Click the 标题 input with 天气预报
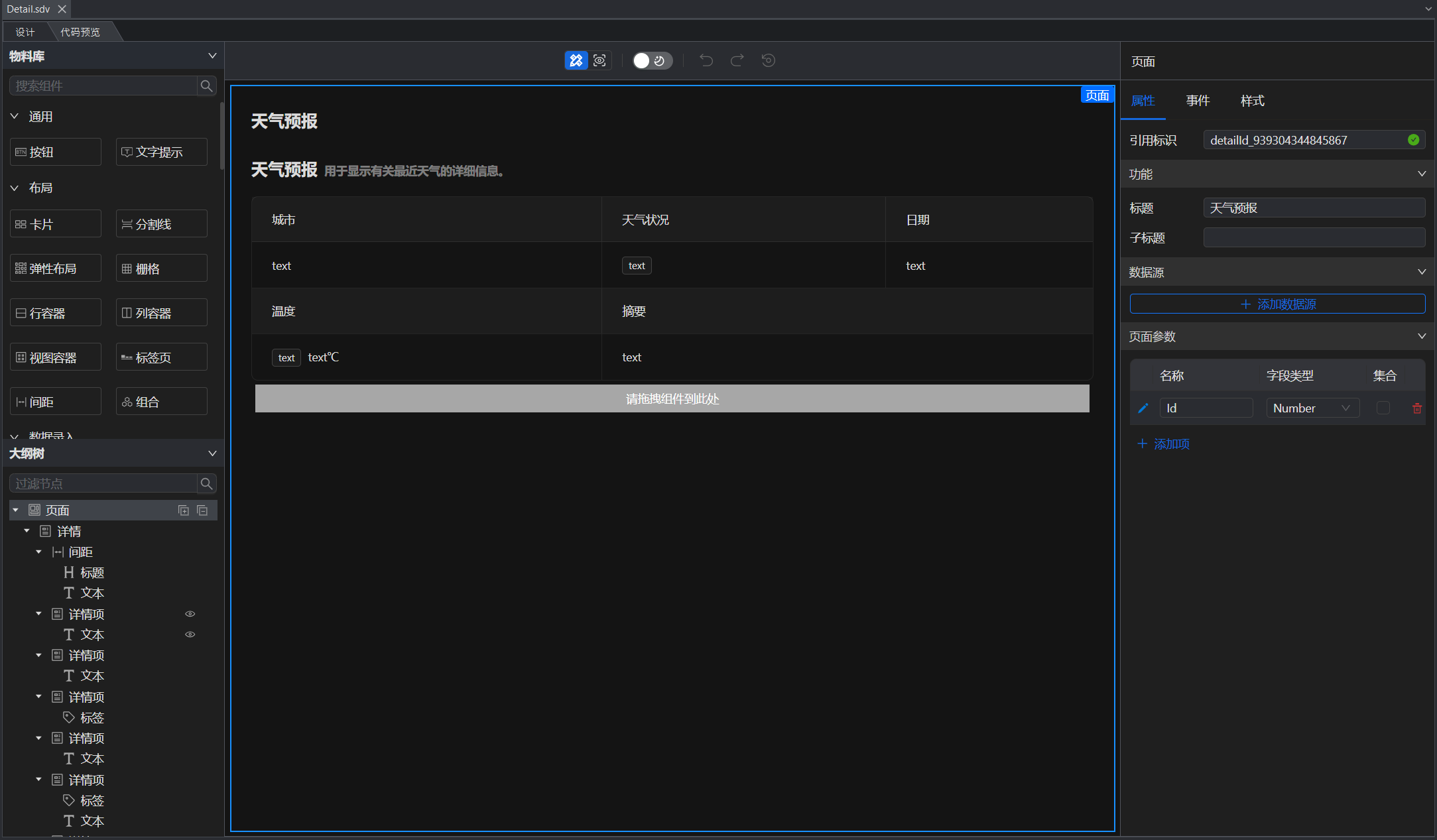 [1314, 208]
